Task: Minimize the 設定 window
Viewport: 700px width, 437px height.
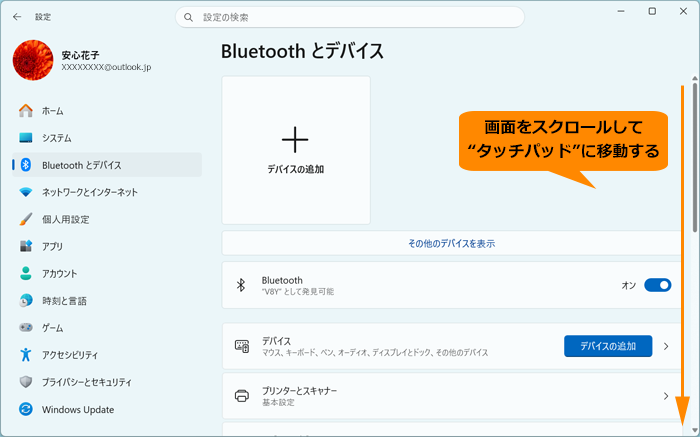Action: coord(621,11)
